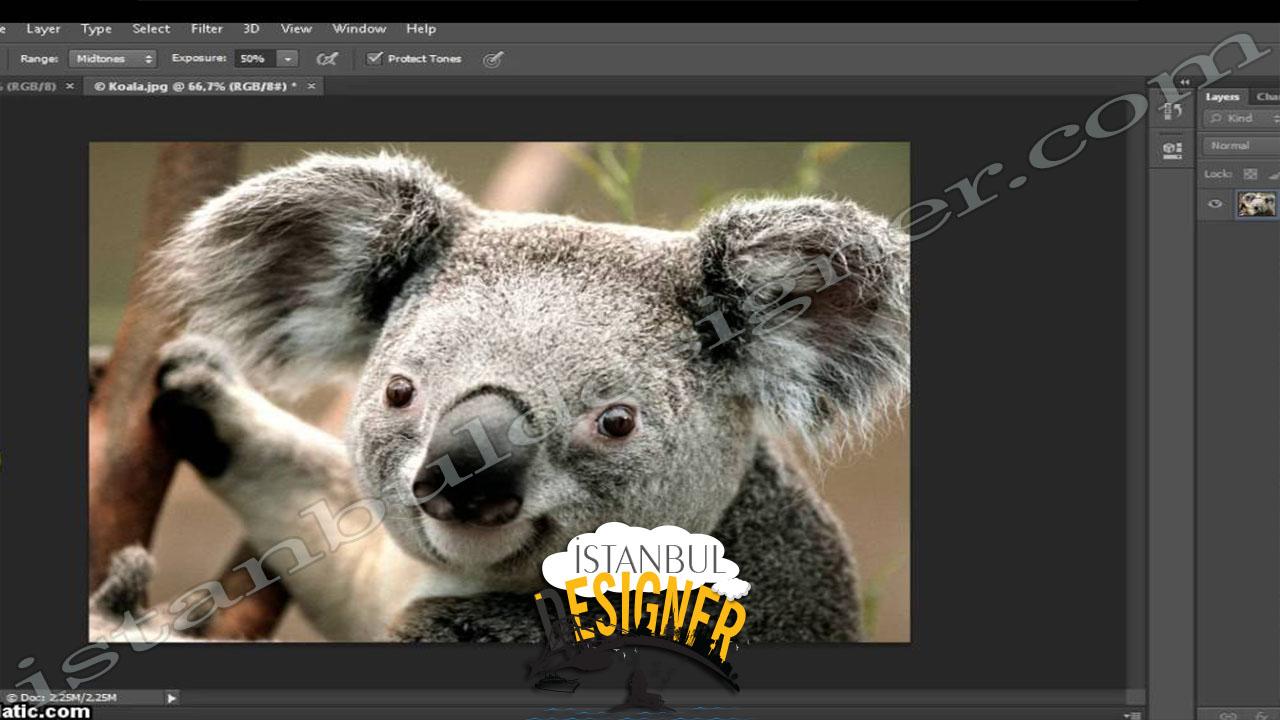Close the first (RGB/8) document tab
This screenshot has width=1280, height=720.
(69, 87)
